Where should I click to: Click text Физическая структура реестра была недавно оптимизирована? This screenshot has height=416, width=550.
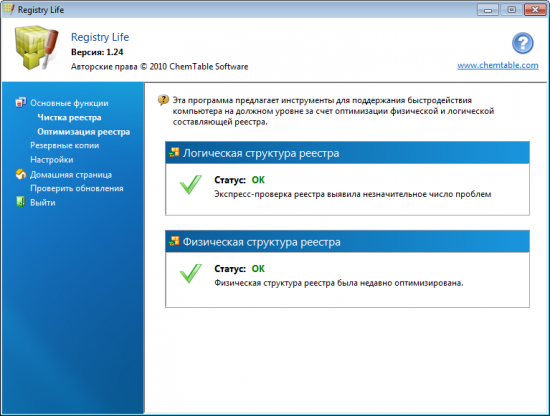point(339,283)
